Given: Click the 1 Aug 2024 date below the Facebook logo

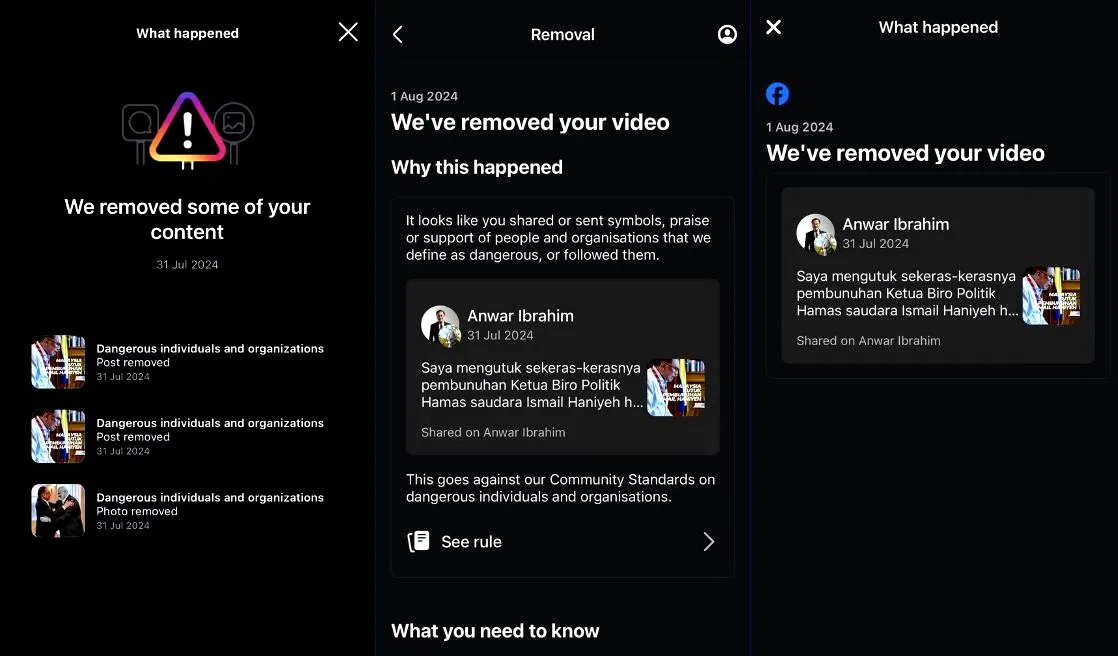Looking at the screenshot, I should (x=799, y=127).
